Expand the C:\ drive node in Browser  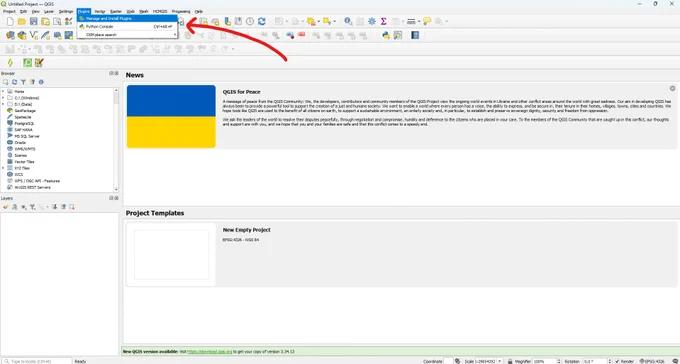(x=3, y=98)
